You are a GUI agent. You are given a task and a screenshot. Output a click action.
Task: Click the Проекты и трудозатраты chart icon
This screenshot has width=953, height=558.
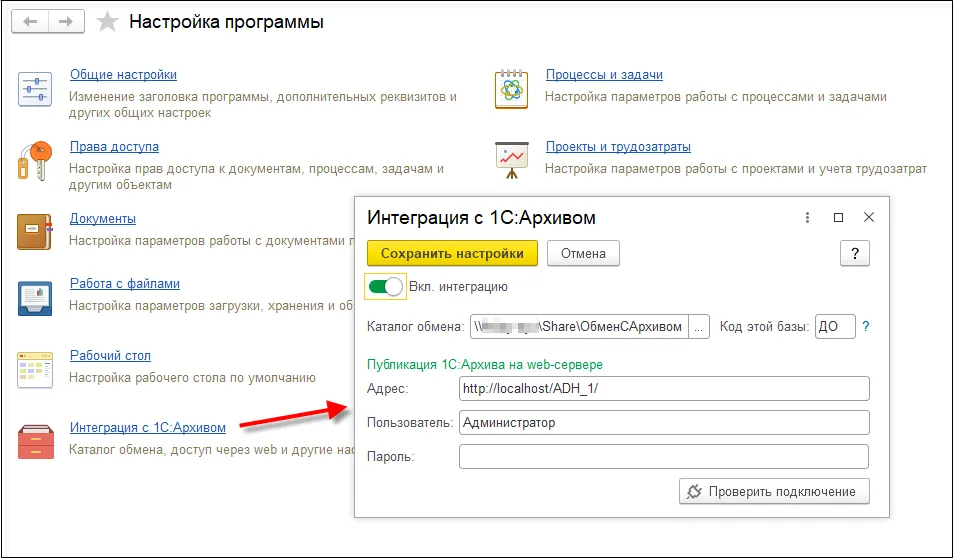pos(511,160)
